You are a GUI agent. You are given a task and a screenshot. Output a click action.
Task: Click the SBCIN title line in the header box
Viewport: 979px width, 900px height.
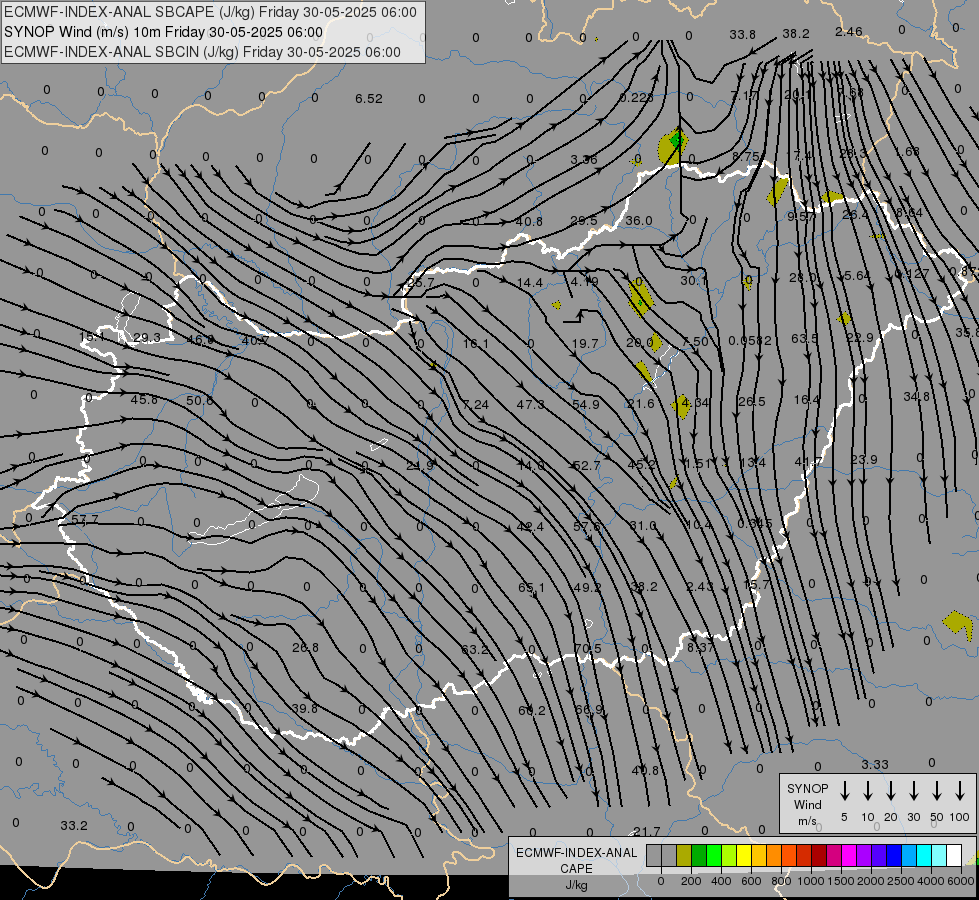click(x=202, y=52)
